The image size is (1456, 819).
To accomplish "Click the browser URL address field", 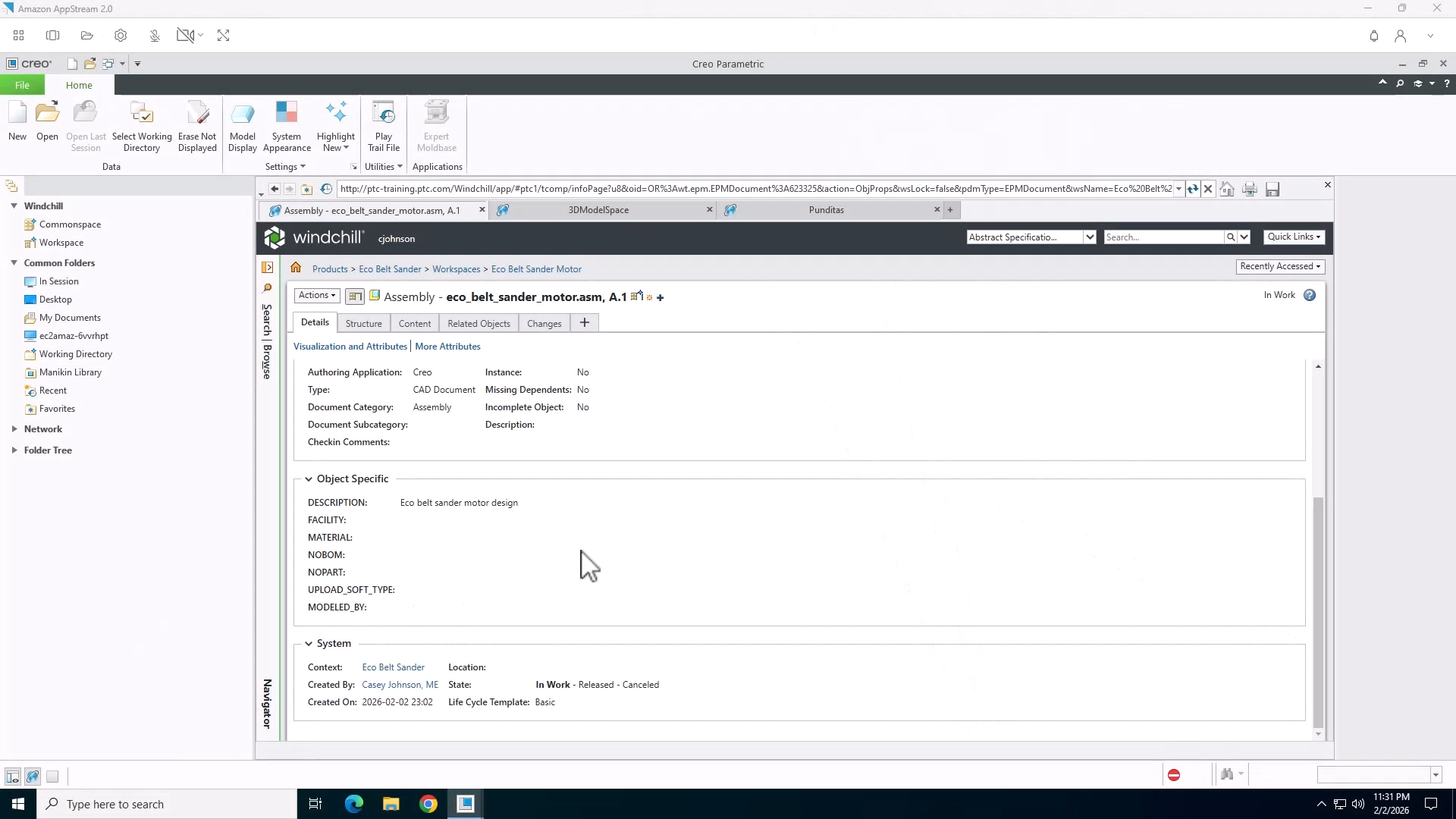I will coord(756,189).
